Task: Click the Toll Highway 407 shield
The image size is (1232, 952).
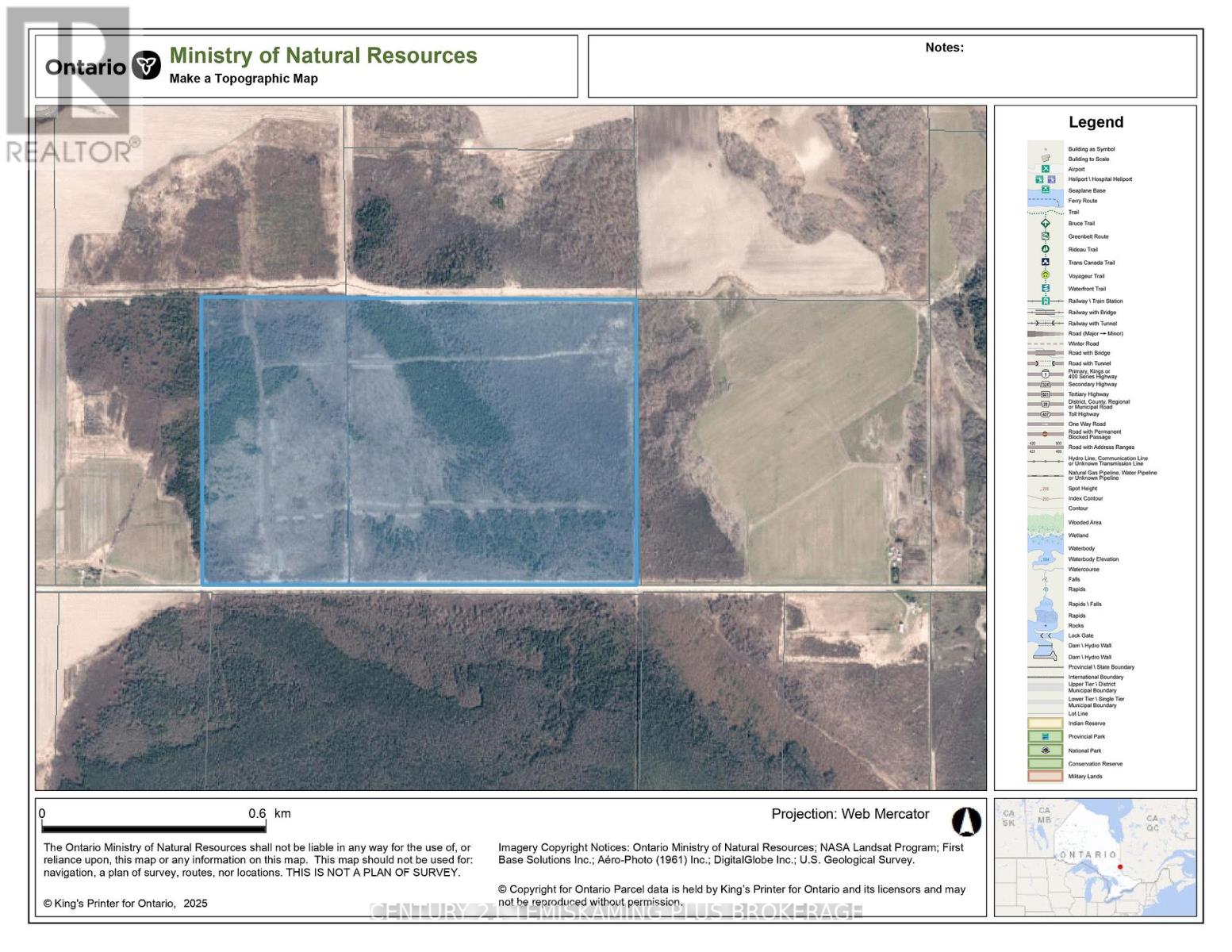Action: pyautogui.click(x=1046, y=414)
